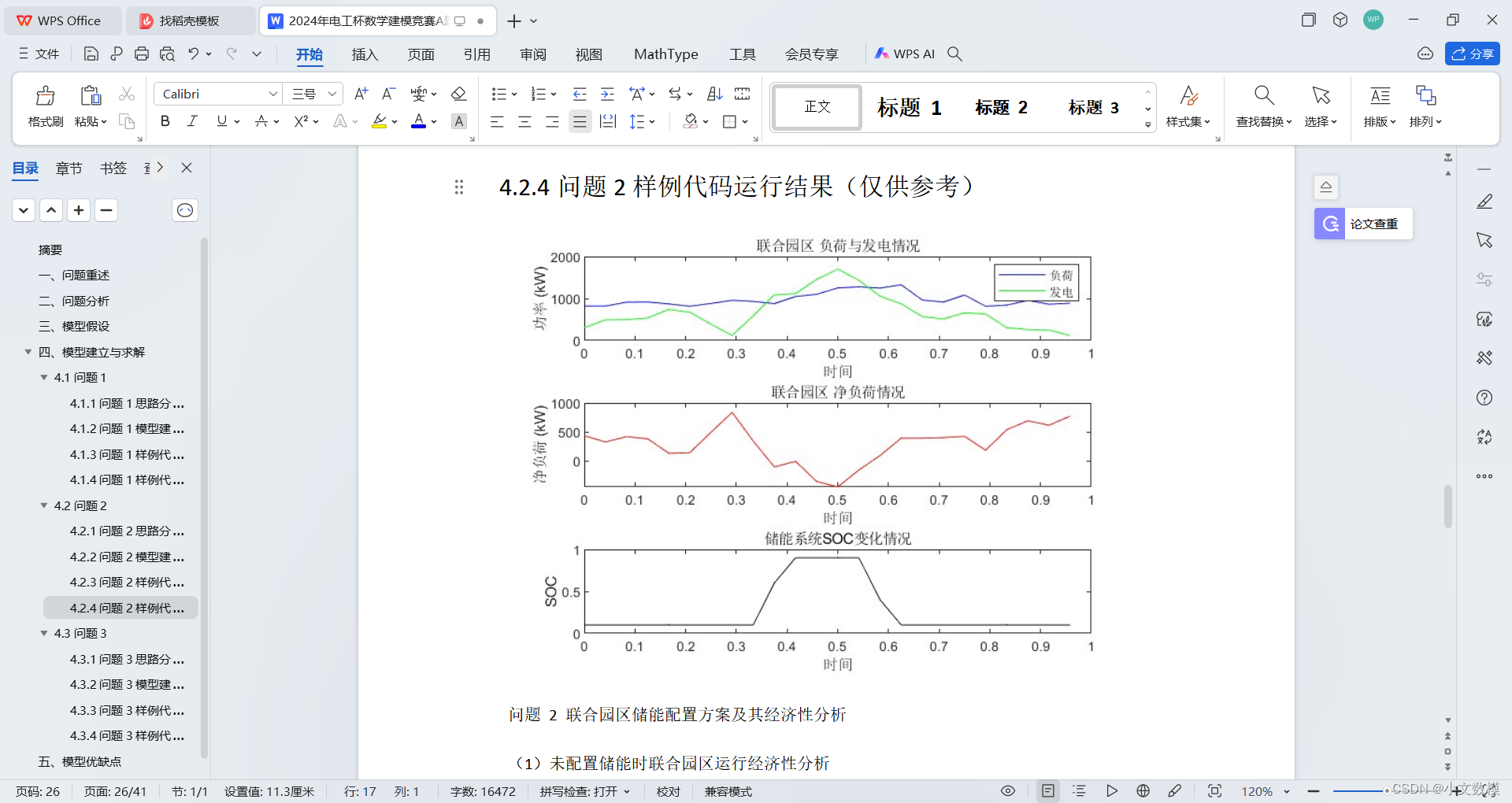Click the Increase font size icon

pos(361,94)
